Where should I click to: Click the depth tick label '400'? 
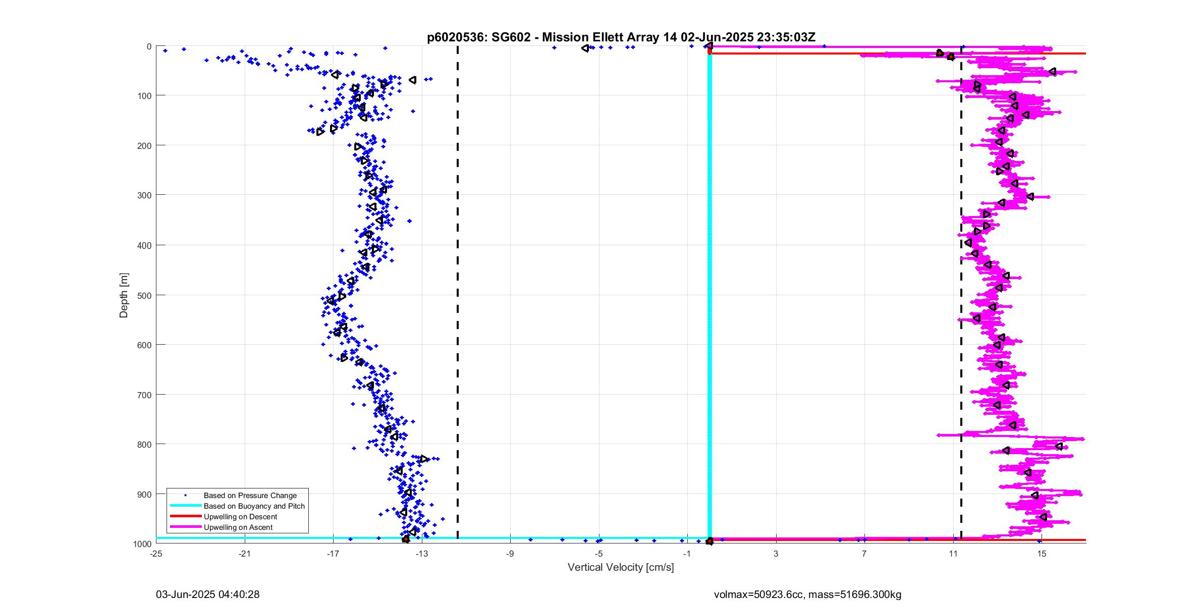pyautogui.click(x=143, y=245)
